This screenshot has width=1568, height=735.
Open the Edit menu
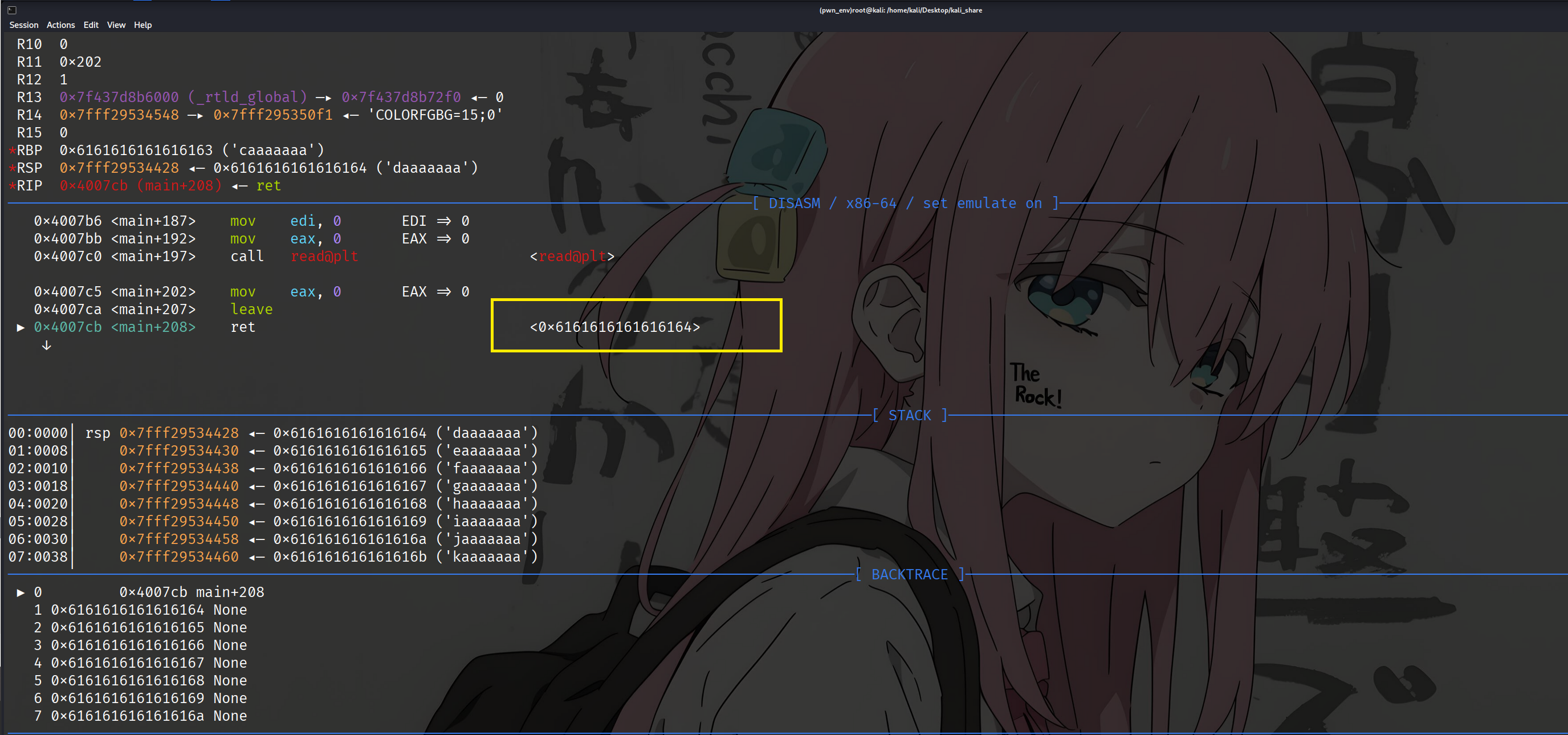(91, 25)
